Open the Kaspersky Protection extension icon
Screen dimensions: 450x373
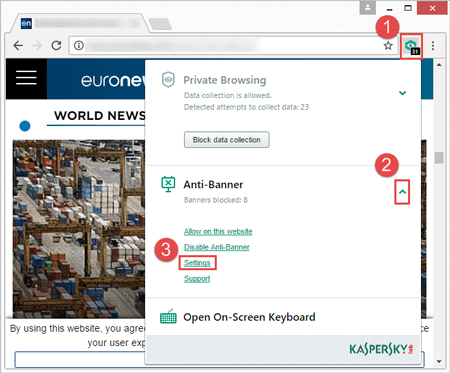tap(411, 46)
